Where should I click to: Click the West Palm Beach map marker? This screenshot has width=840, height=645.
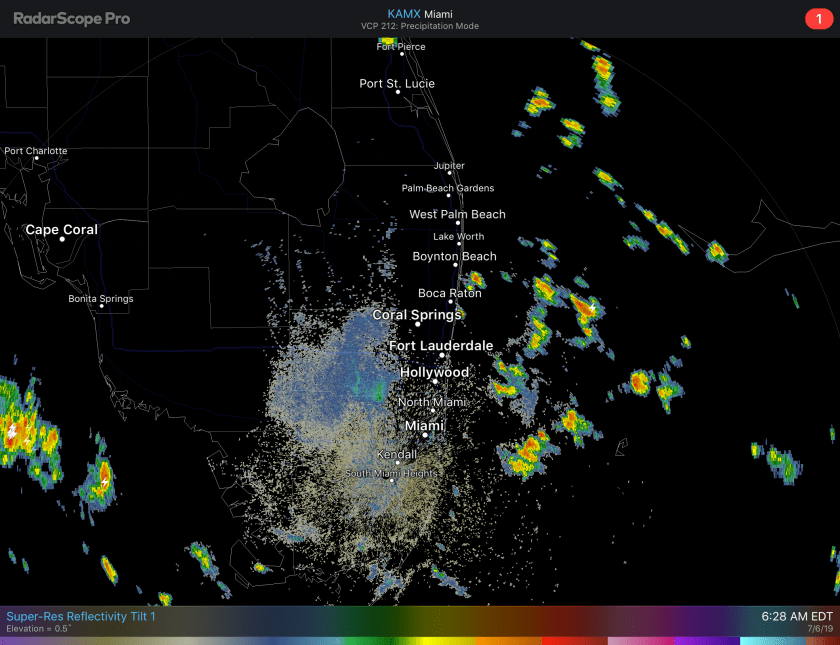[x=458, y=224]
